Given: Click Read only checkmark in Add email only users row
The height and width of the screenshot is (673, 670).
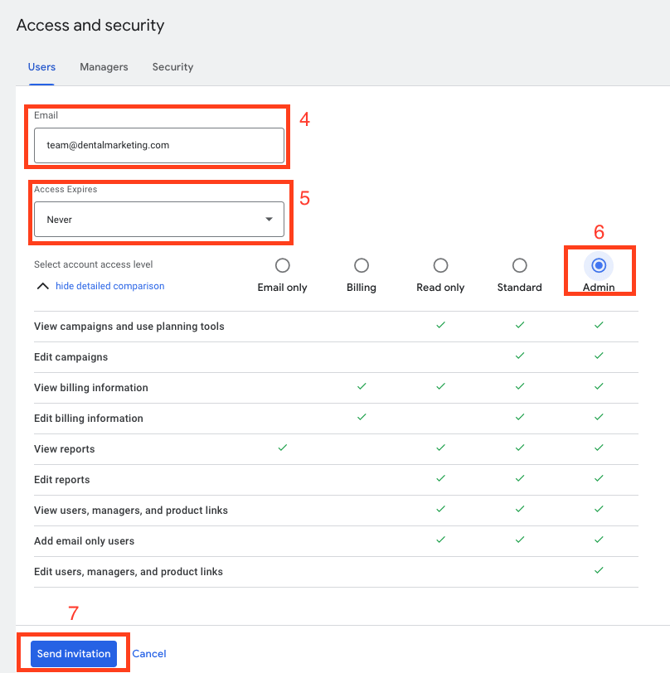Looking at the screenshot, I should click(x=440, y=540).
